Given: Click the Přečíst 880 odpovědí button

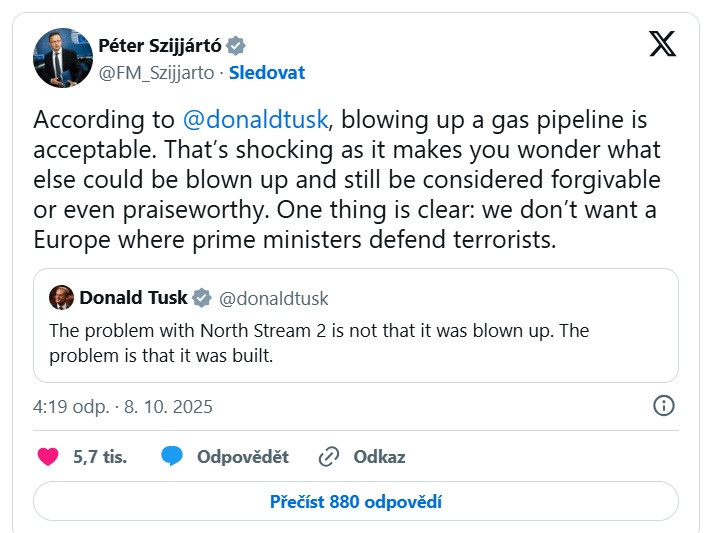Looking at the screenshot, I should coord(356,502).
